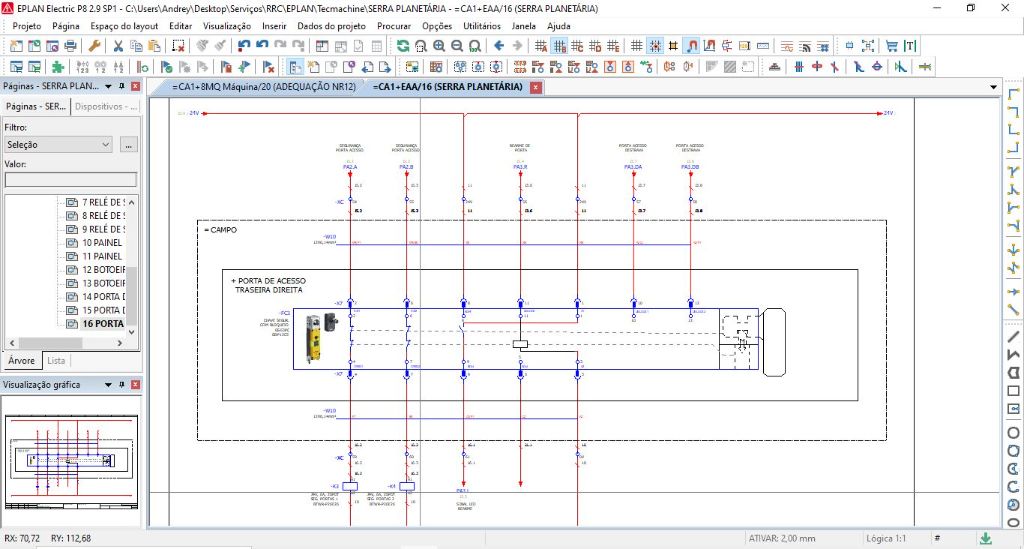1024x549 pixels.
Task: Open the Utilitários menu
Action: [x=481, y=25]
